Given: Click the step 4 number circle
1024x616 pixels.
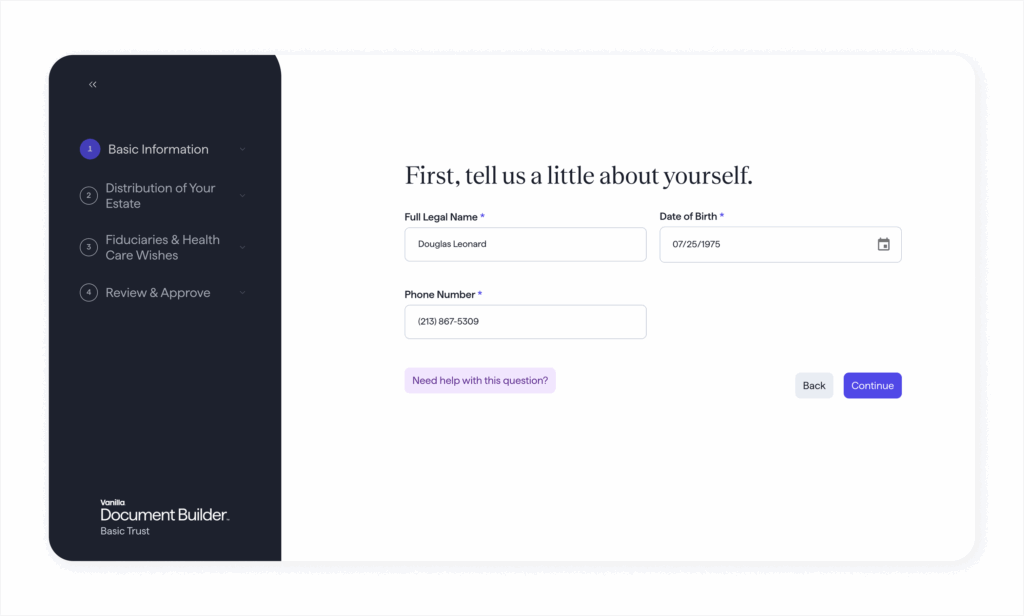Looking at the screenshot, I should click(88, 293).
